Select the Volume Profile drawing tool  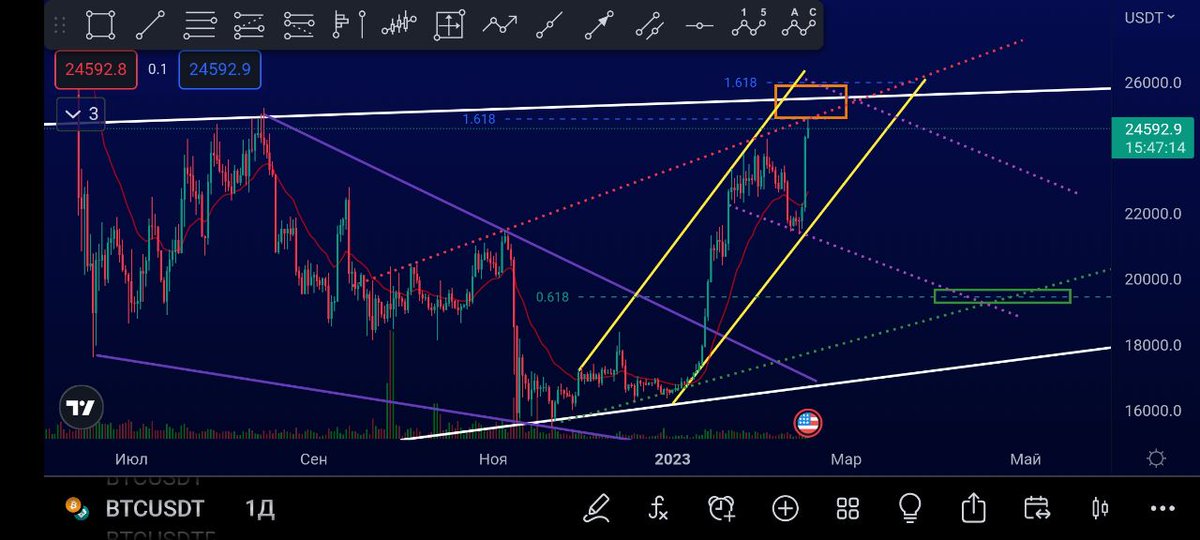pyautogui.click(x=350, y=24)
